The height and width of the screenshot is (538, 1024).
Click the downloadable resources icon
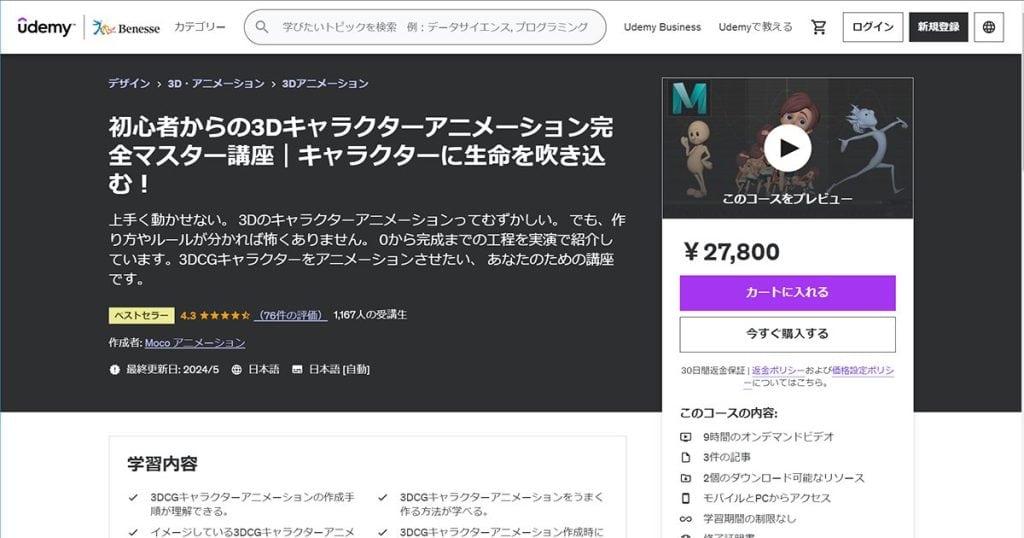686,479
